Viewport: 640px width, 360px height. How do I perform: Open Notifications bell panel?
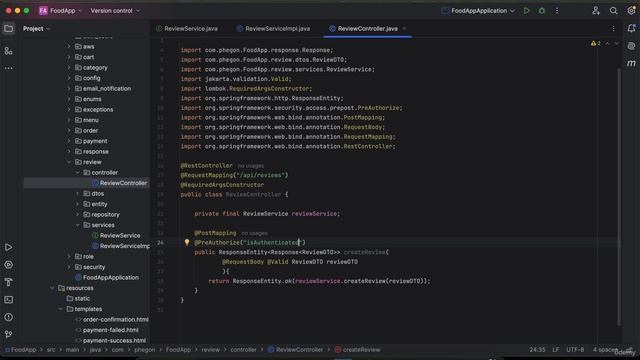(631, 29)
